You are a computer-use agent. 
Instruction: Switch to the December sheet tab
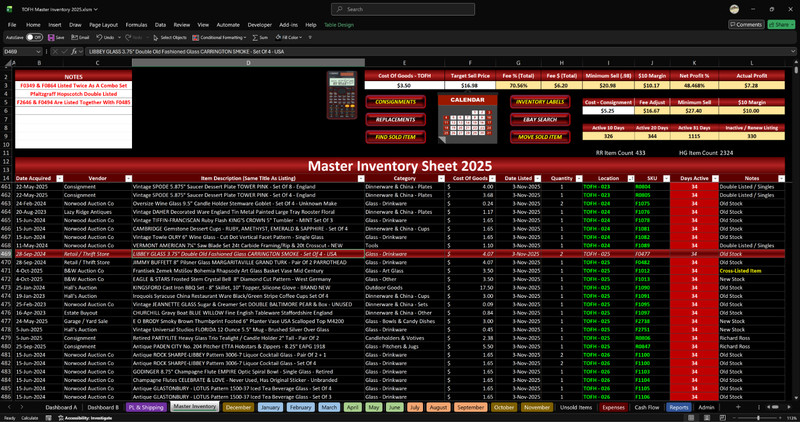238,407
